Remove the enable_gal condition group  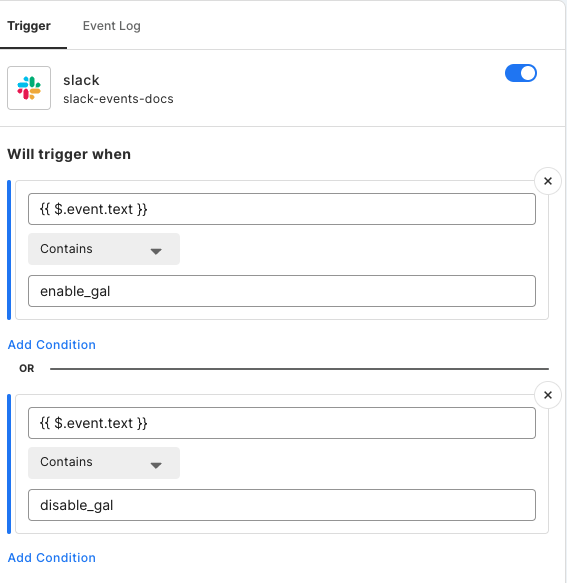pos(548,181)
